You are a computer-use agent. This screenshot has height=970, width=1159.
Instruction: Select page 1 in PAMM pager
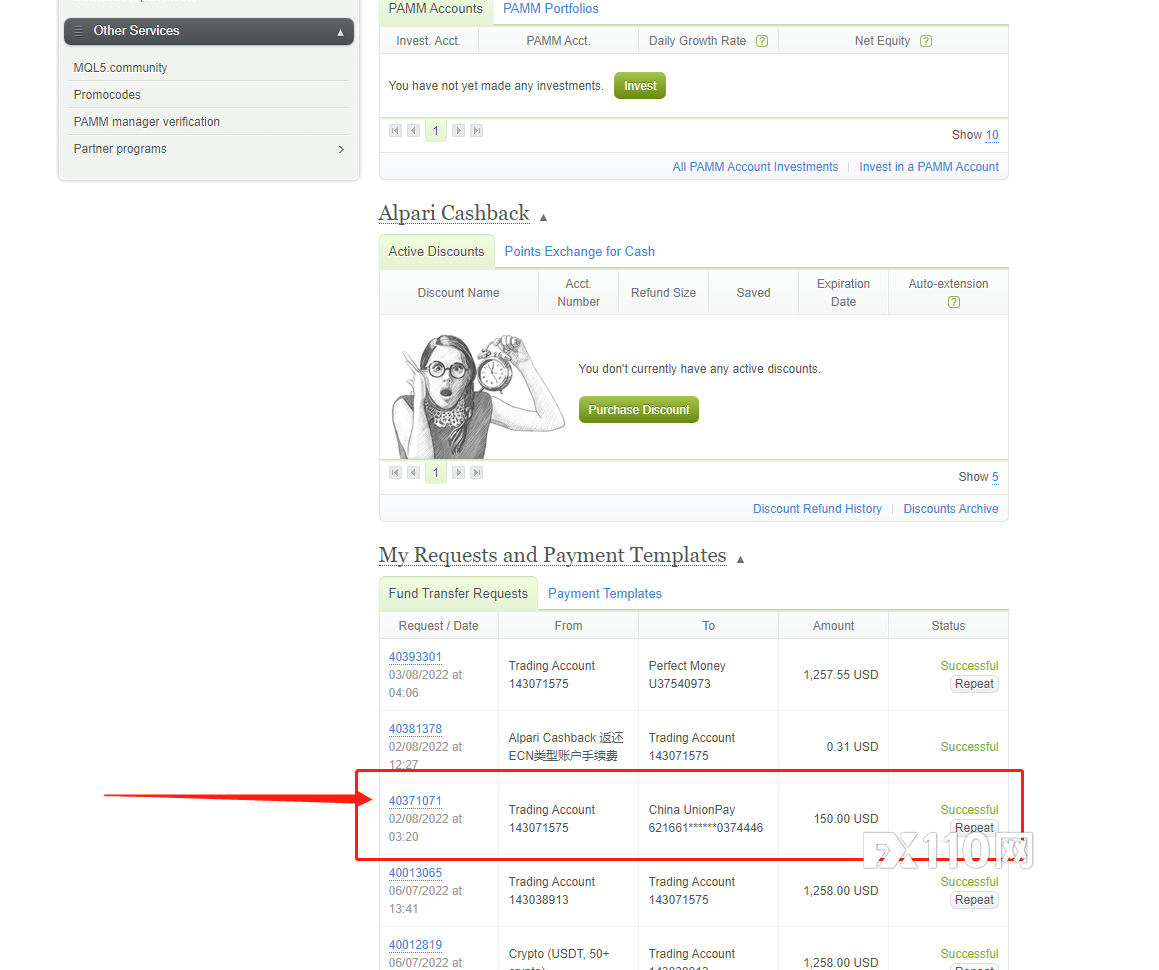[x=436, y=131]
